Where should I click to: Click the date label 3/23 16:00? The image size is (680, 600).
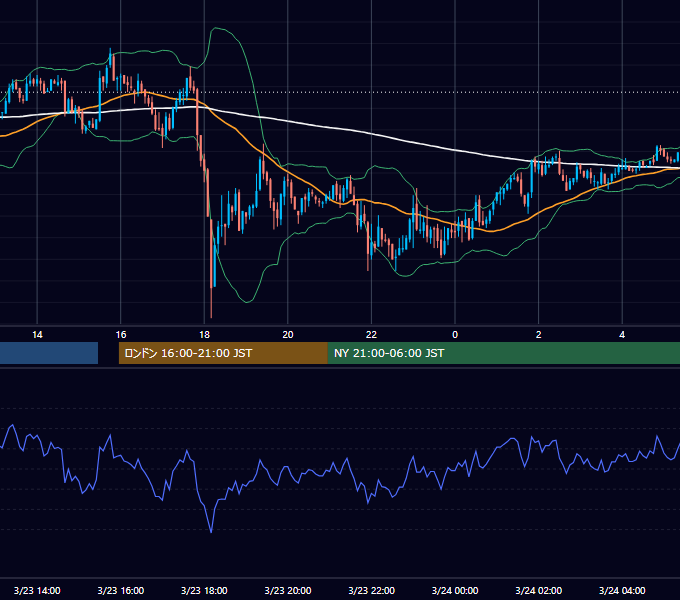[121, 590]
